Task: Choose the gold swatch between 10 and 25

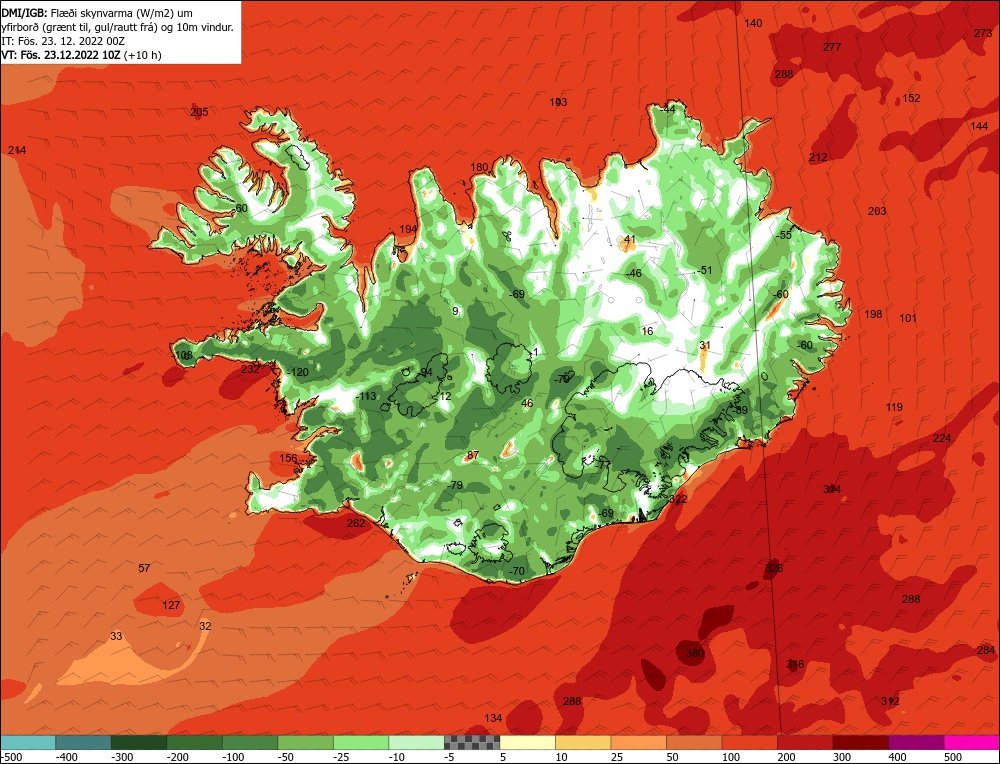Action: [x=583, y=742]
